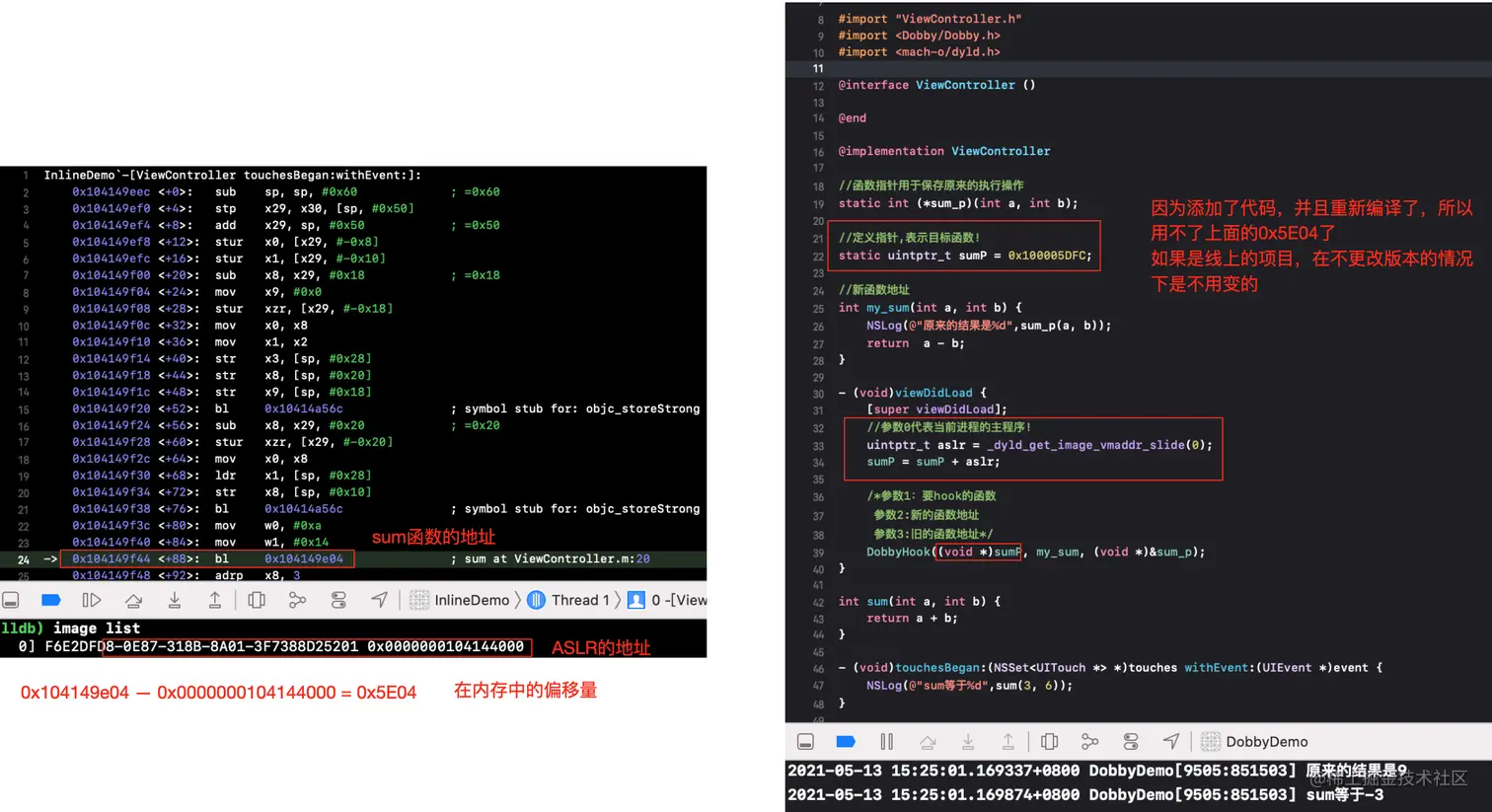
Task: Open Debug Memory Graph in DobbyDemo window
Action: (x=1090, y=741)
